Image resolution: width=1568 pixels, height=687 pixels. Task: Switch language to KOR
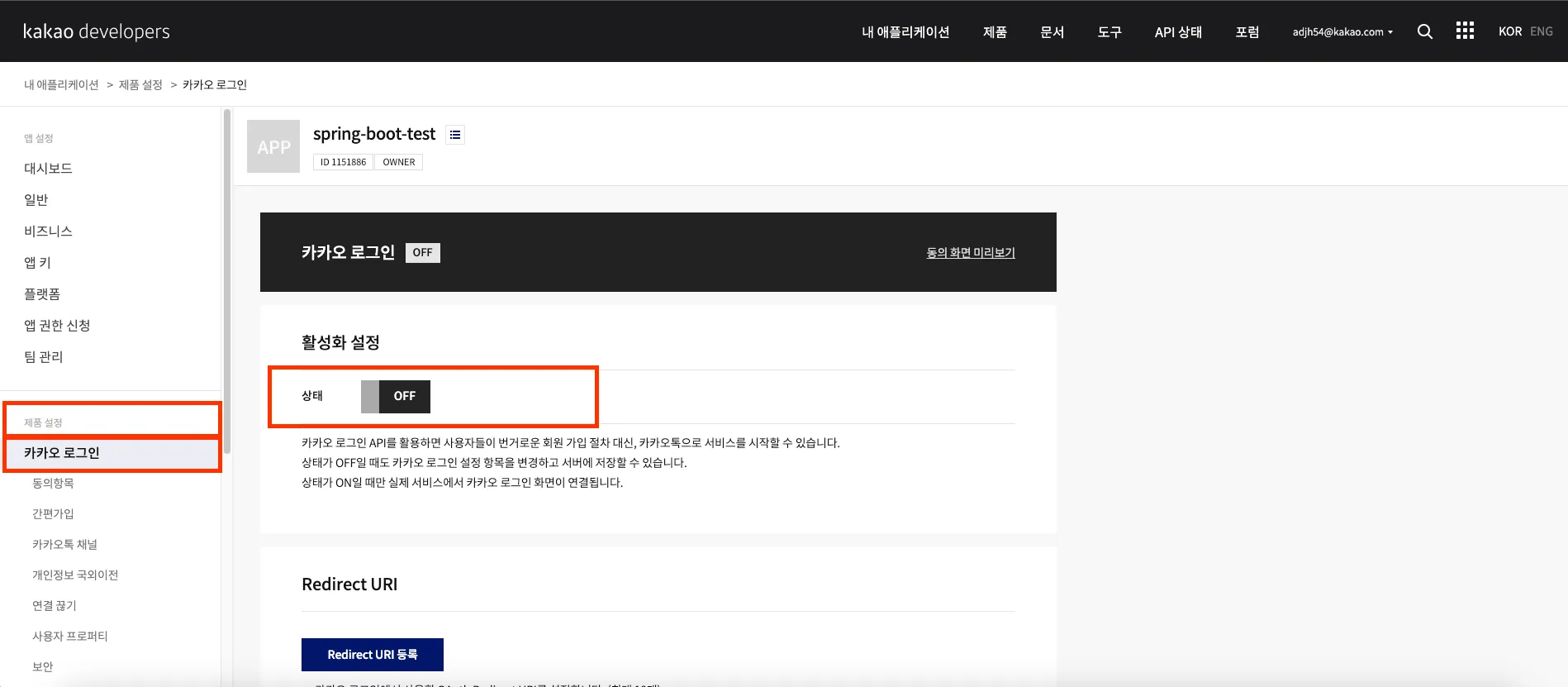(1510, 31)
